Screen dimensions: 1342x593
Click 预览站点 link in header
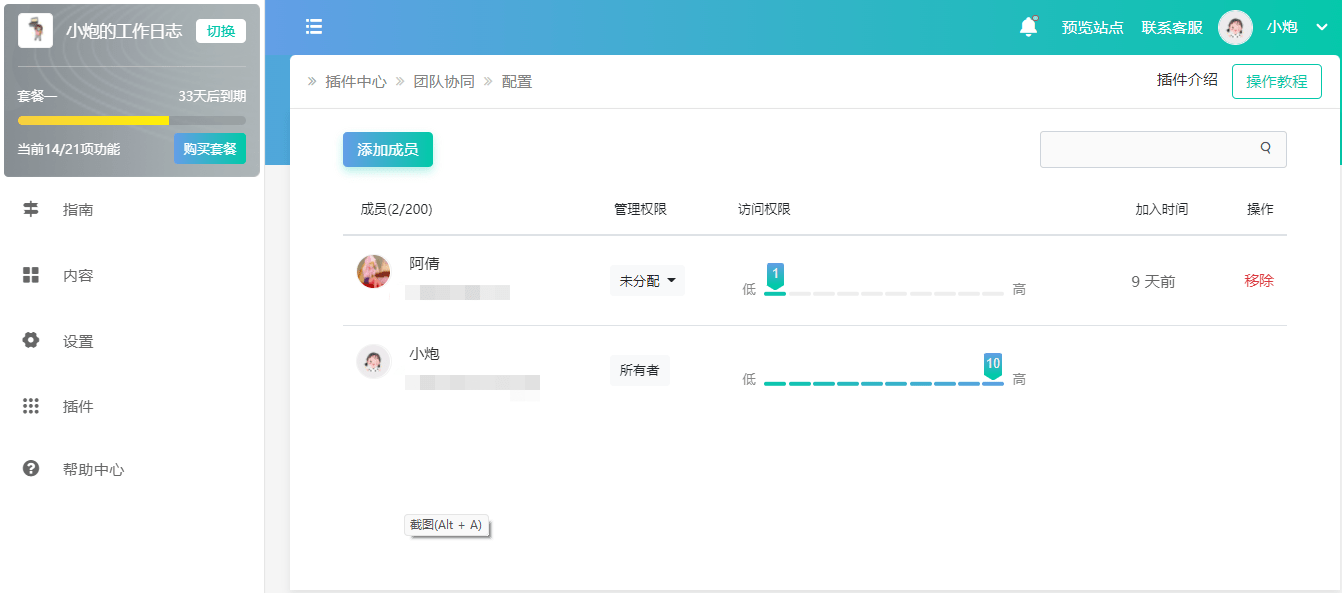[x=1092, y=28]
